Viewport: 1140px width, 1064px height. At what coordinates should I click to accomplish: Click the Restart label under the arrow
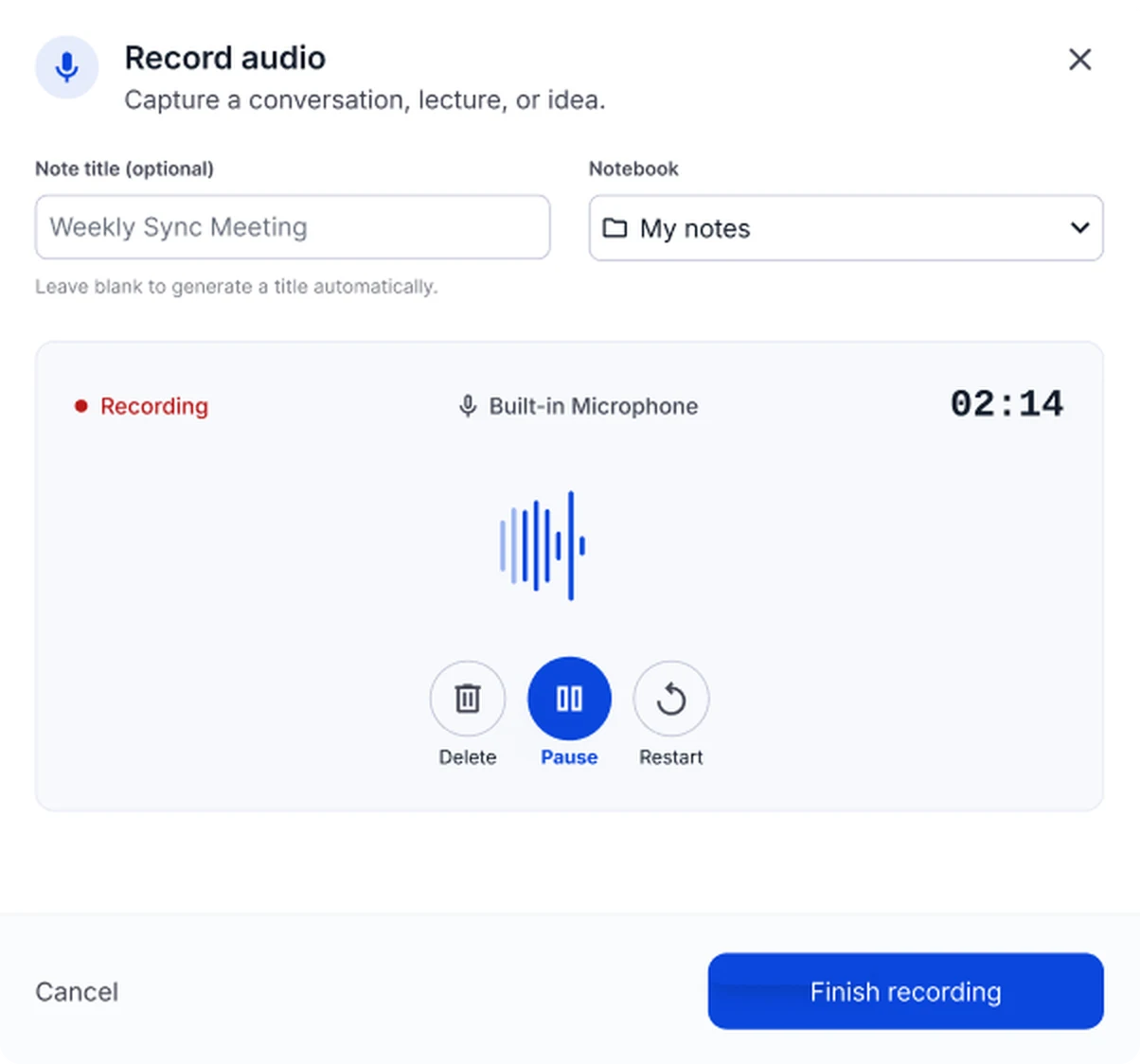pos(670,757)
